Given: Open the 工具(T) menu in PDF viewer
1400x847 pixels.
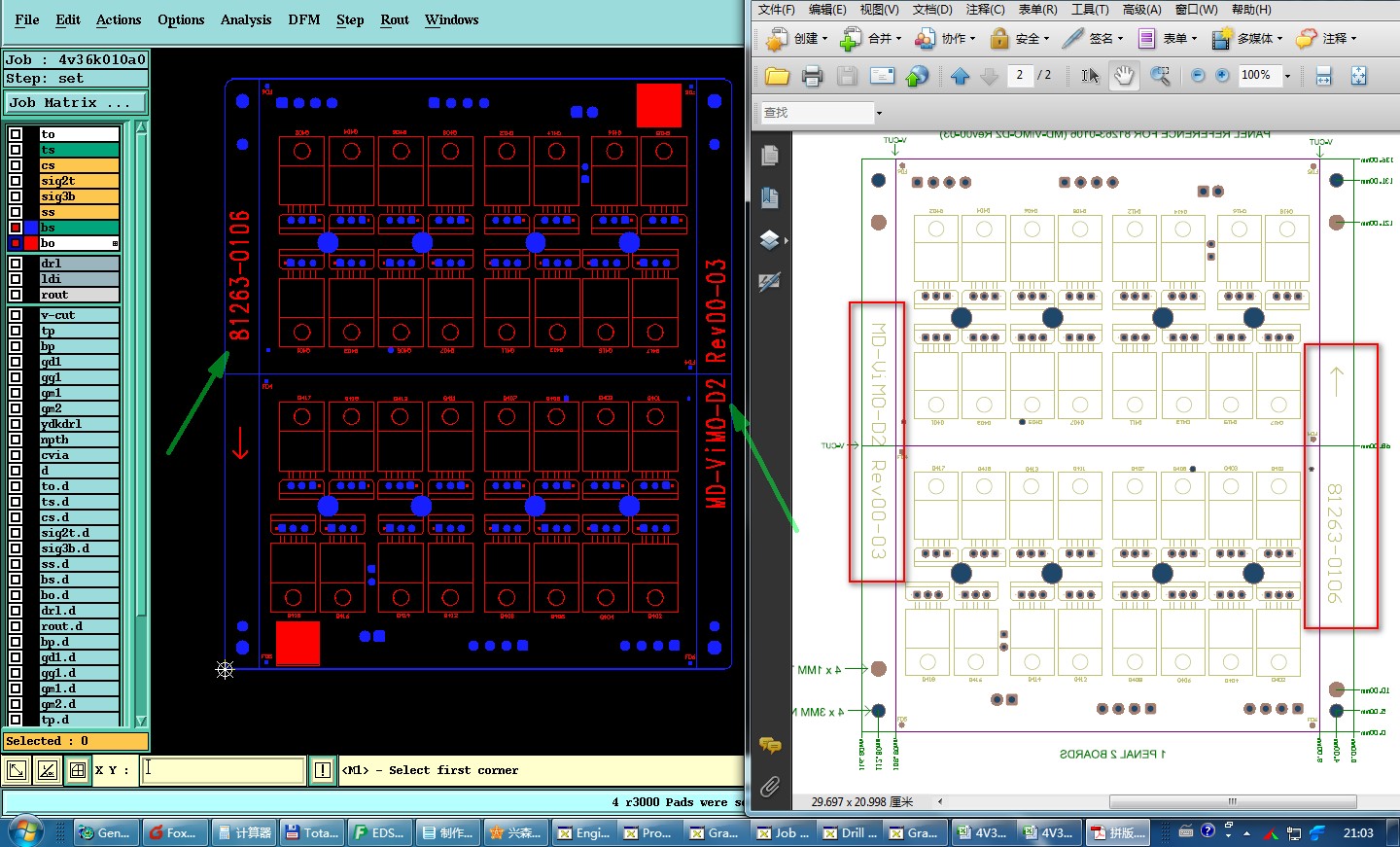Looking at the screenshot, I should click(x=1090, y=10).
